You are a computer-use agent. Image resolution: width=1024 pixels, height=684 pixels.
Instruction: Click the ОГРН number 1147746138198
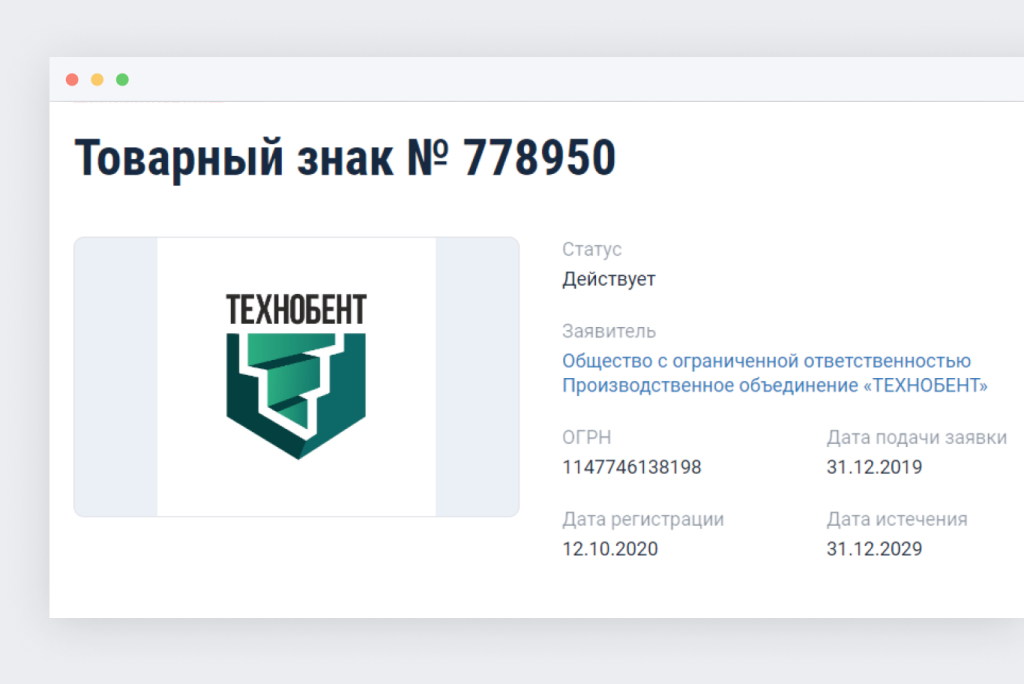pyautogui.click(x=632, y=467)
